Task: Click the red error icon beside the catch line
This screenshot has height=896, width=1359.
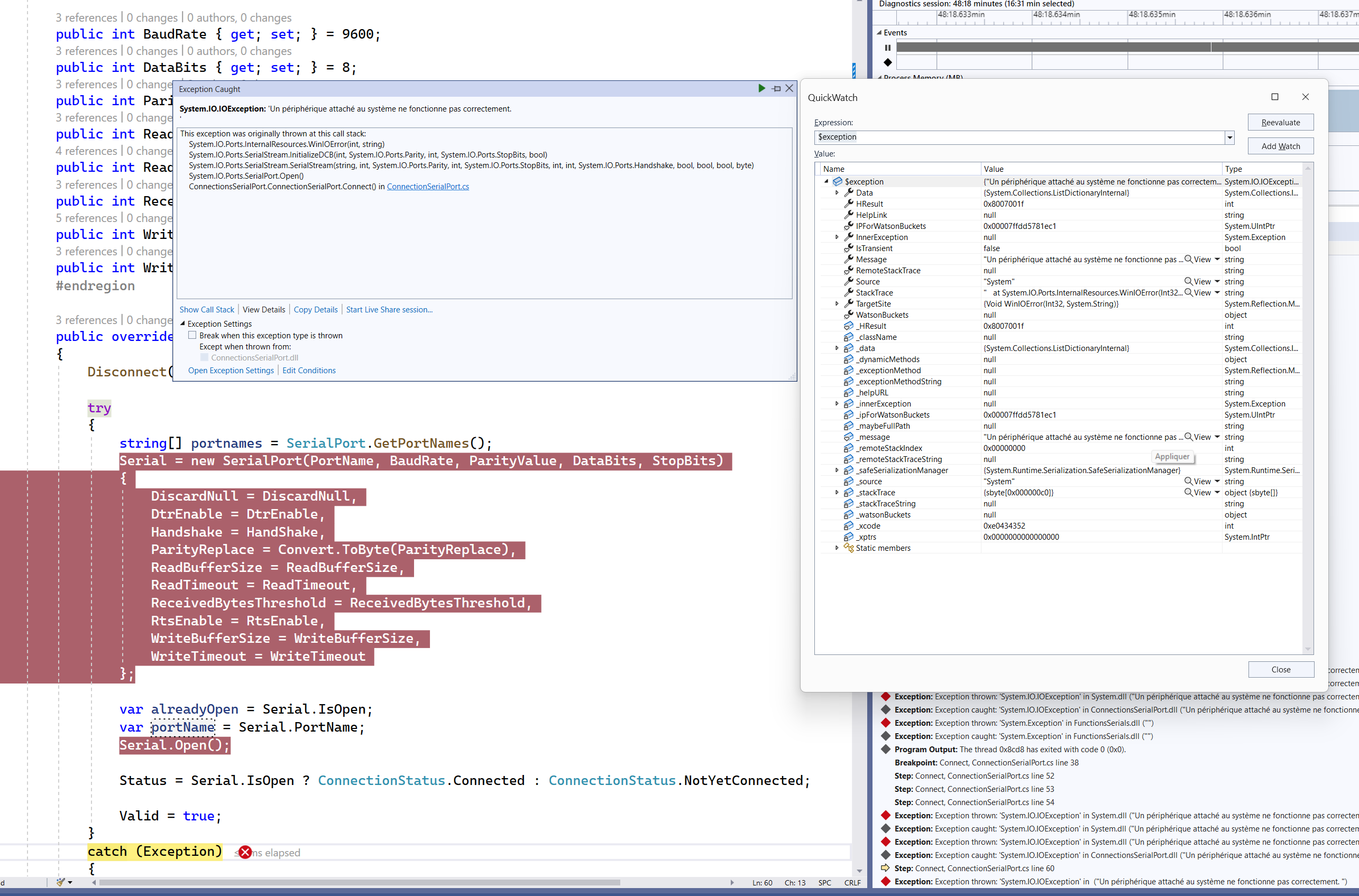Action: click(245, 852)
